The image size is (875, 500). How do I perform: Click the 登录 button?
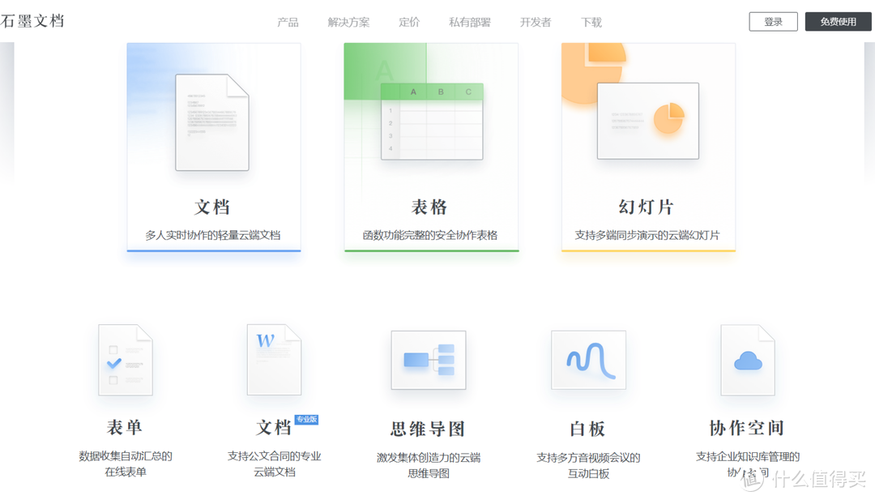coord(773,22)
